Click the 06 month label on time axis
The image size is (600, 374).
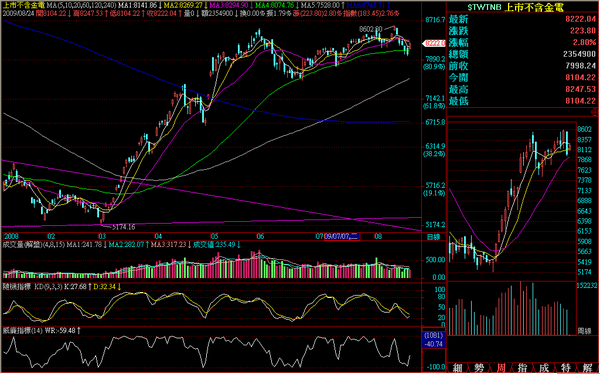click(x=261, y=236)
